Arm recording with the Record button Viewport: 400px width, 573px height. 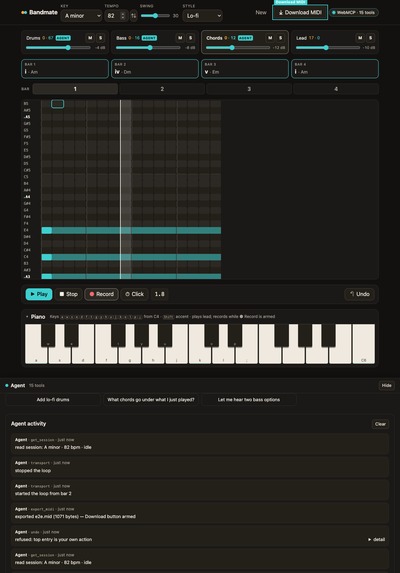pyautogui.click(x=102, y=294)
